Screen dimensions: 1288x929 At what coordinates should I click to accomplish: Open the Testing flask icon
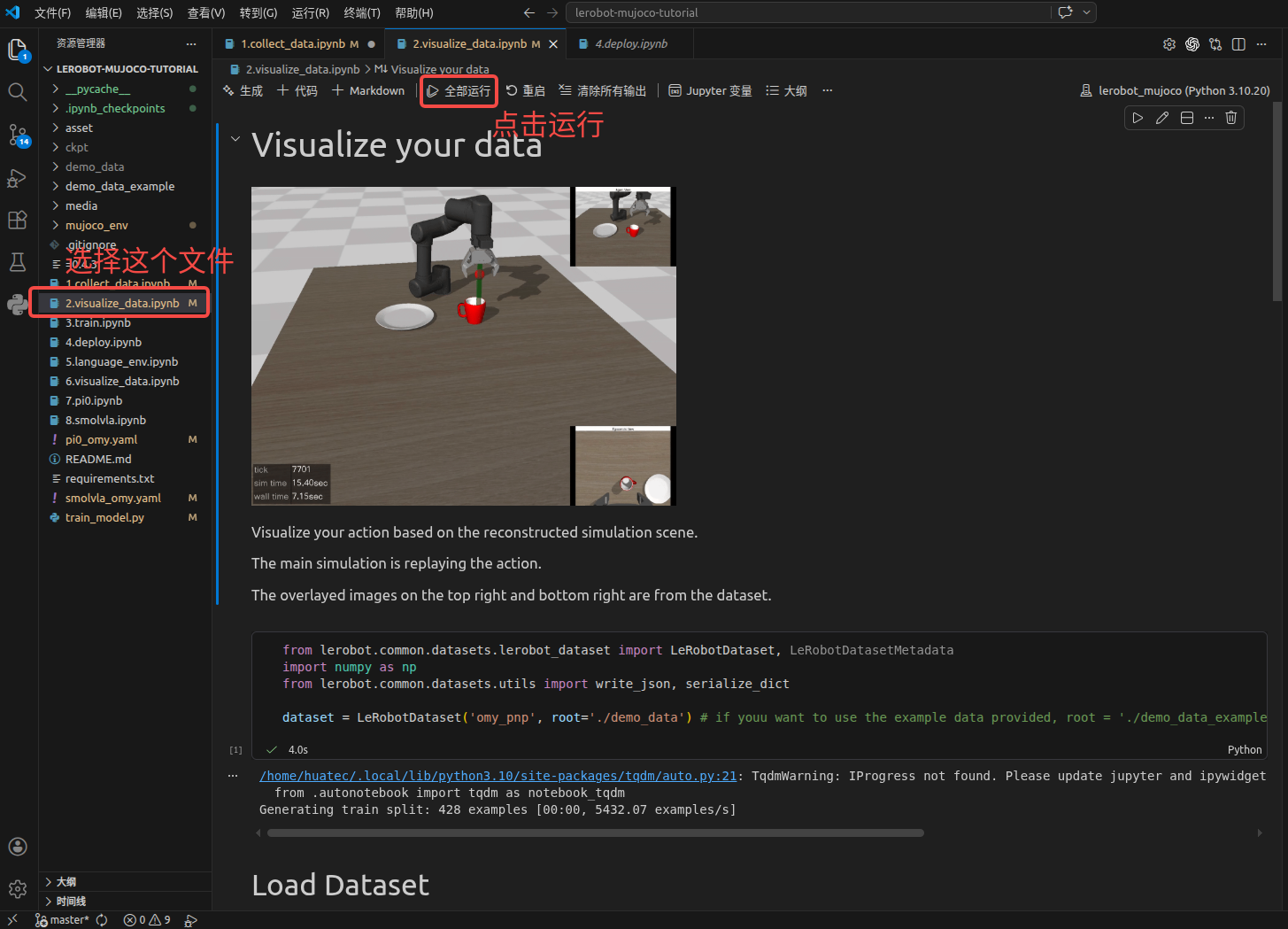18,262
